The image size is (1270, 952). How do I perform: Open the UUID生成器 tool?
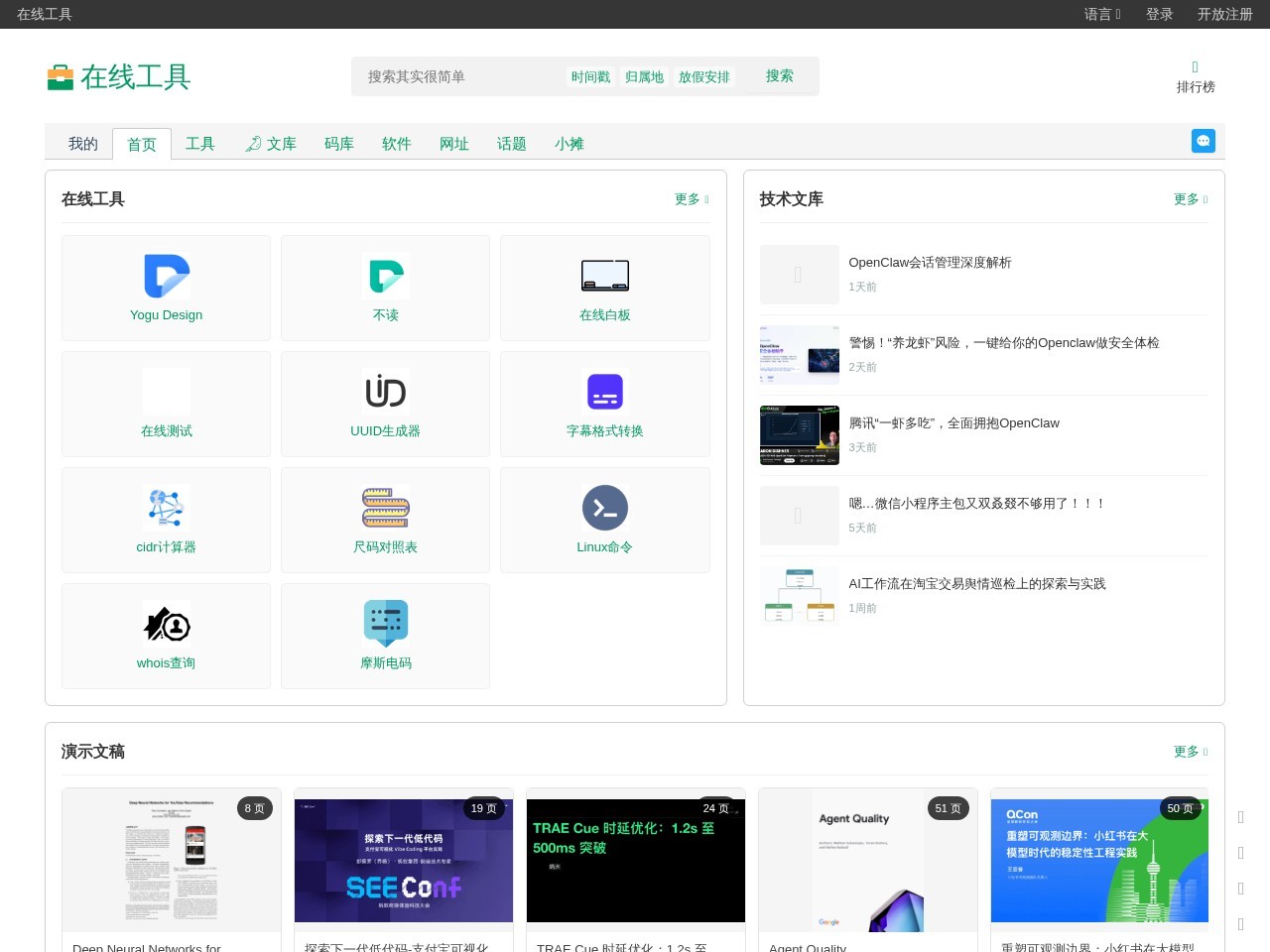pos(385,404)
